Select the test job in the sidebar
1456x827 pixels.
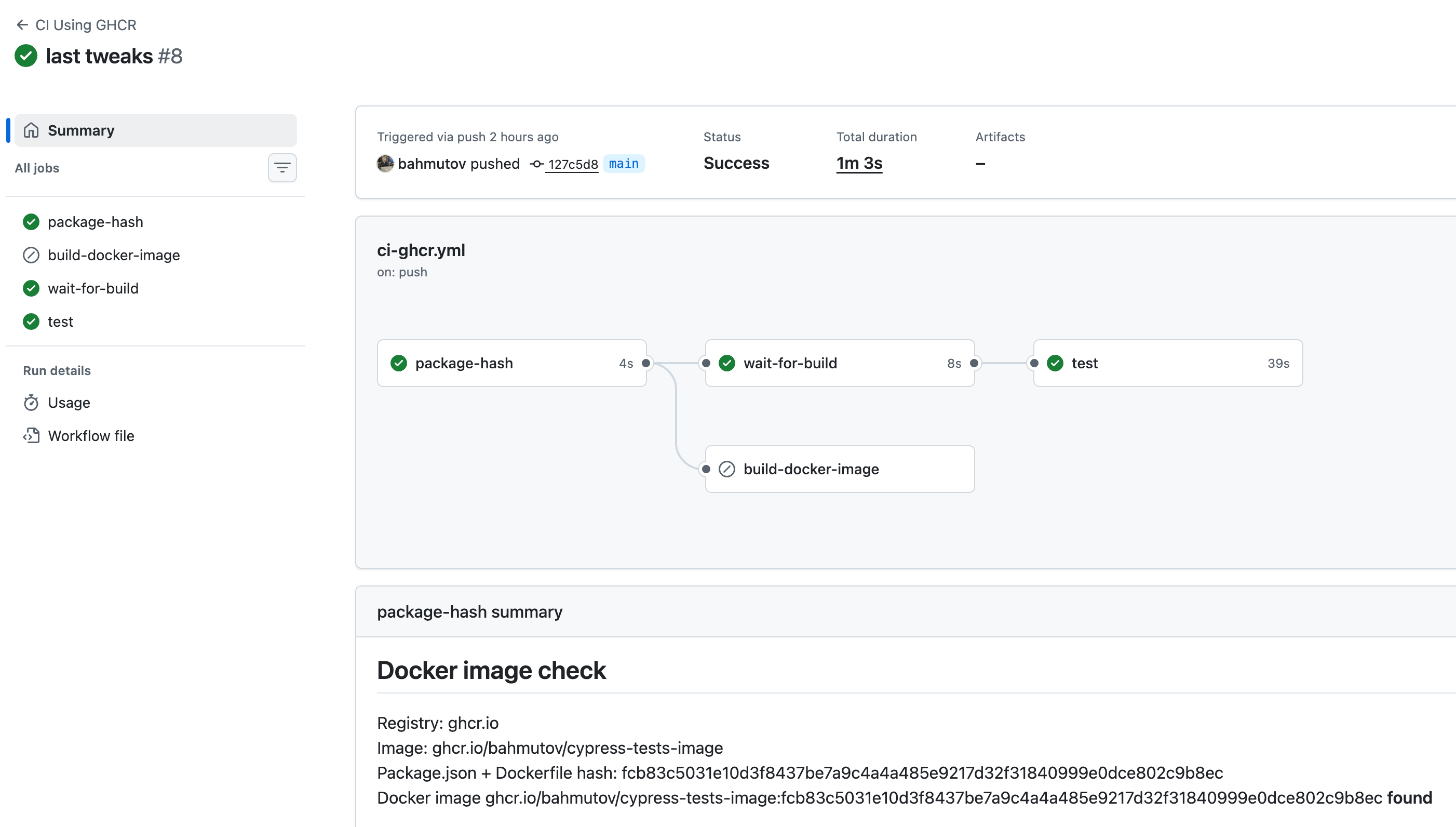[60, 321]
